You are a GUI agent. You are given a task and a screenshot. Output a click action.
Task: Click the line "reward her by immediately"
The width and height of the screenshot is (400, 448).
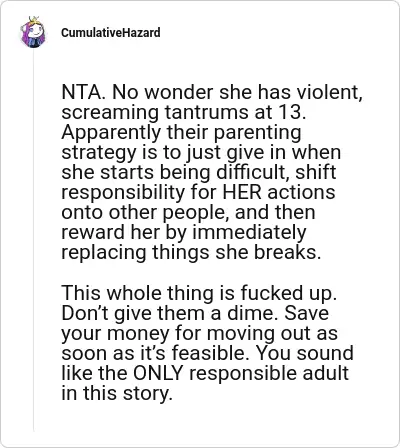click(x=184, y=232)
